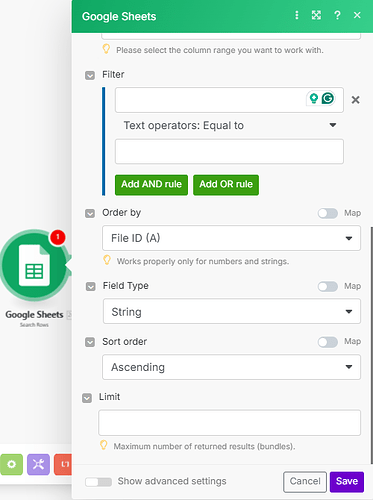The width and height of the screenshot is (373, 500).
Task: Click Add OR rule button
Action: (226, 184)
